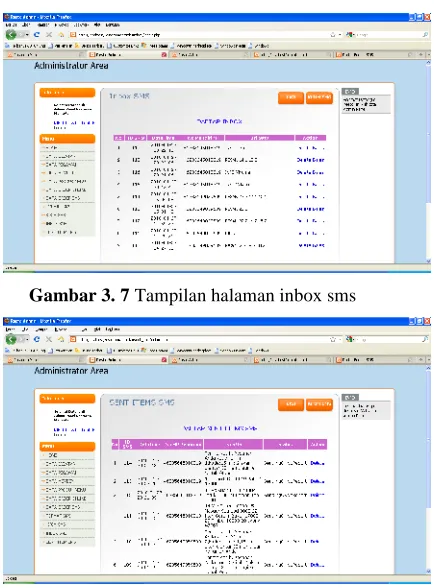Go back in the Sent Items SMS browser window
The height and width of the screenshot is (588, 434).
tap(11, 339)
